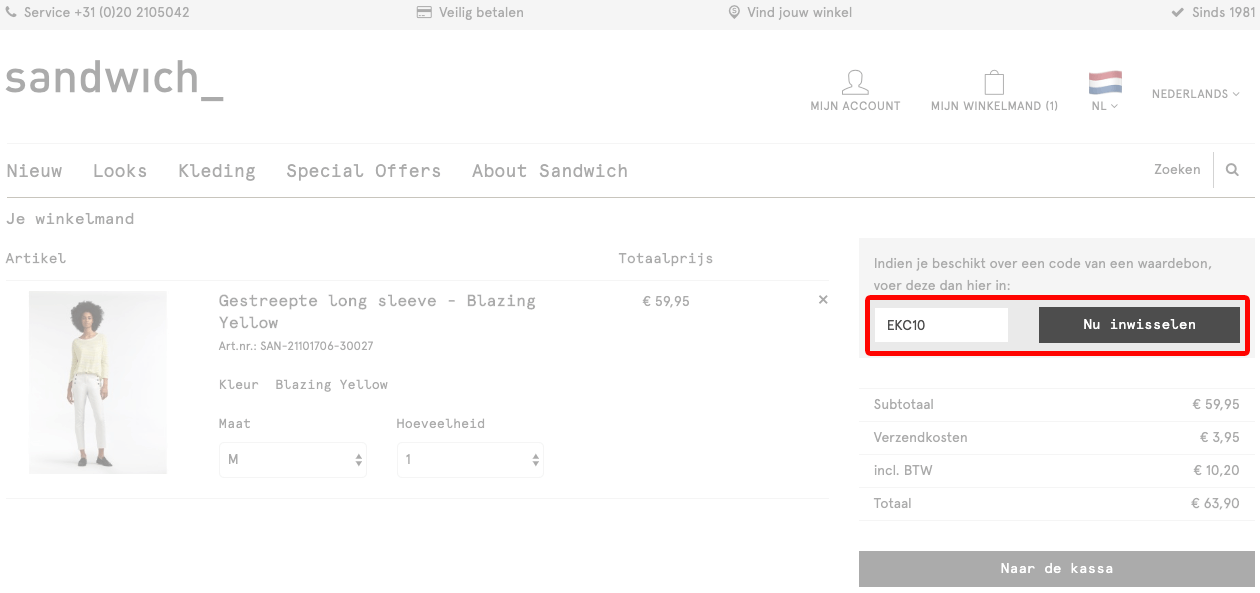
Task: Click the incl. BTW amount € 10,20
Action: [x=1216, y=471]
